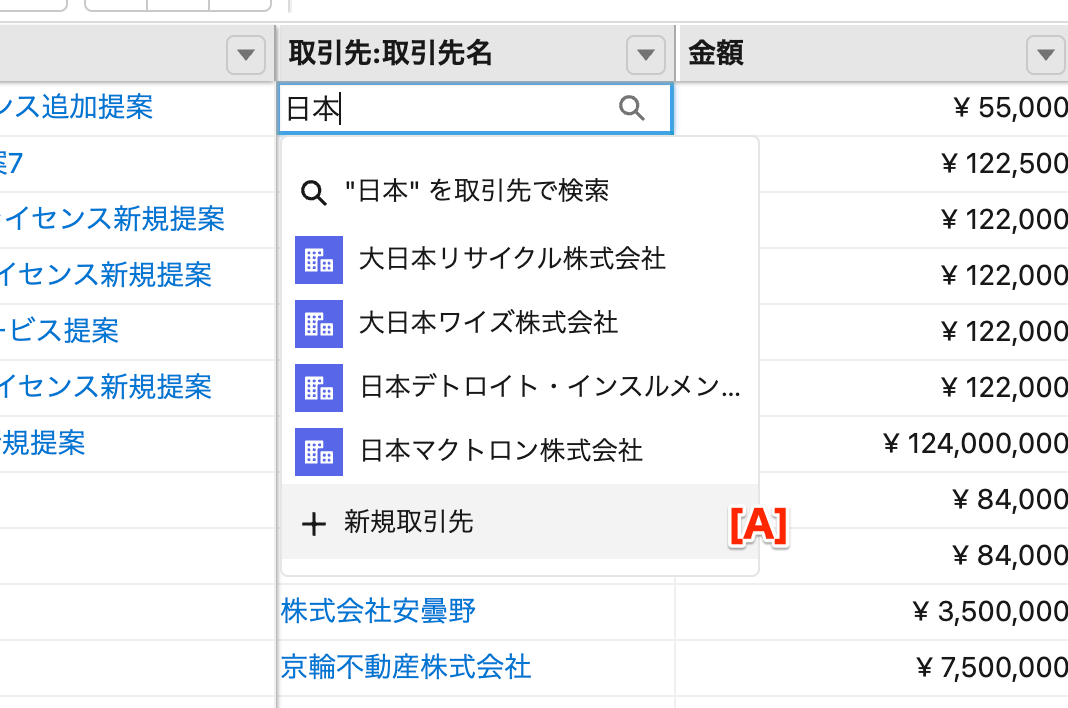The width and height of the screenshot is (1068, 708).
Task: Open the 京輪不動産株式会社 account link
Action: [406, 666]
